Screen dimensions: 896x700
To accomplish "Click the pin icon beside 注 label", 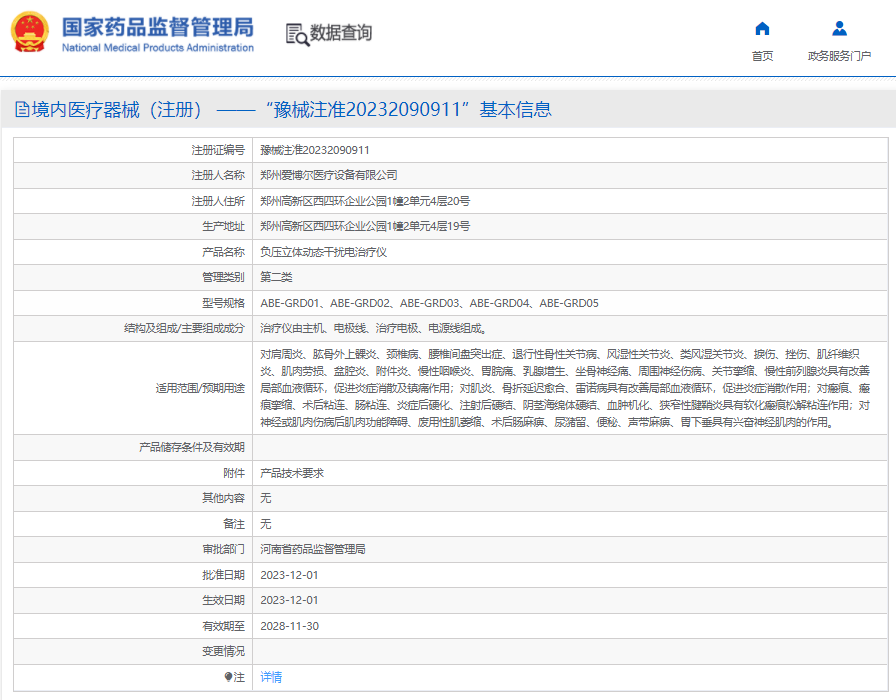I will tap(227, 677).
